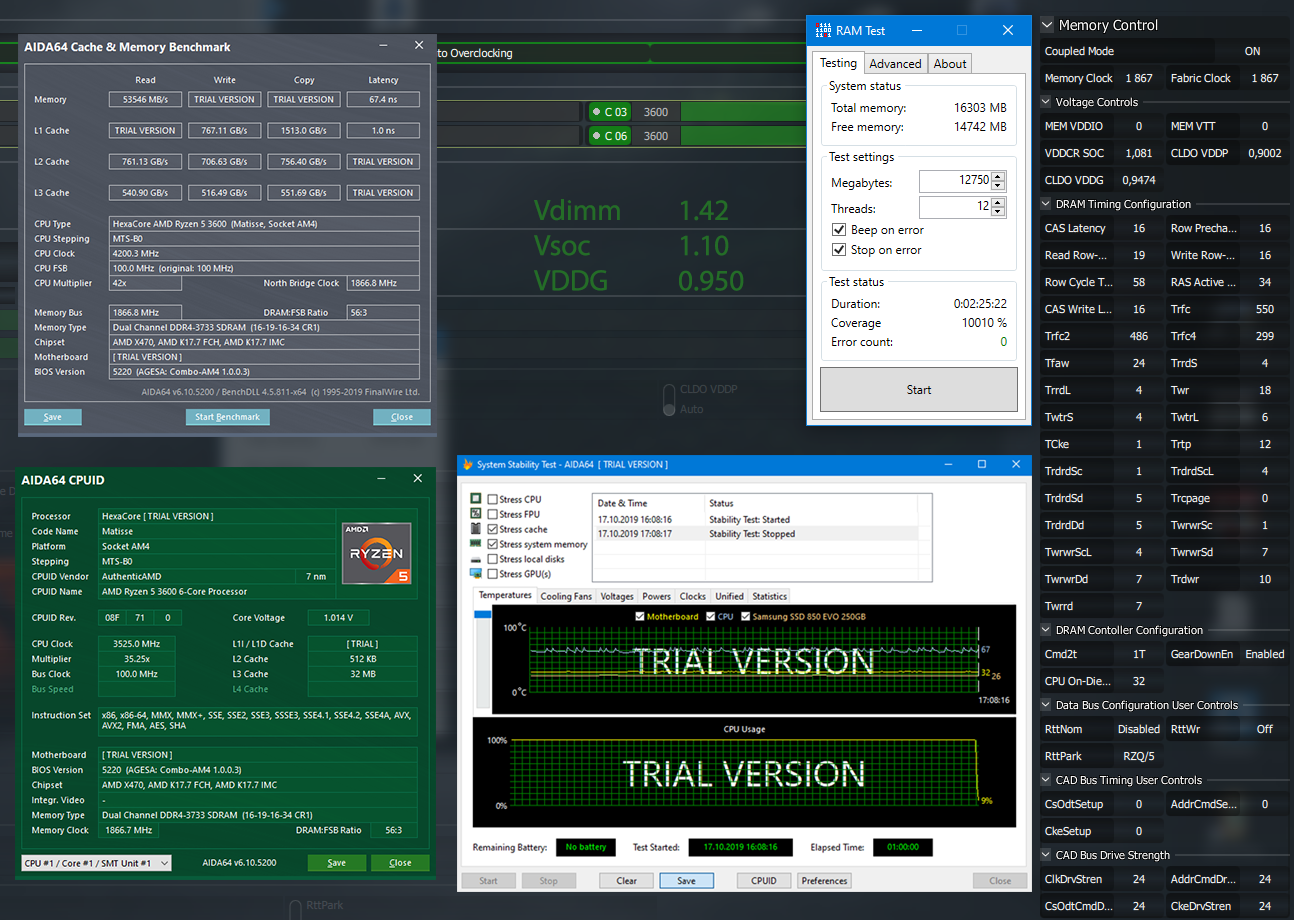This screenshot has height=920, width=1295.
Task: Collapse the Memory Control section
Action: click(x=1047, y=25)
